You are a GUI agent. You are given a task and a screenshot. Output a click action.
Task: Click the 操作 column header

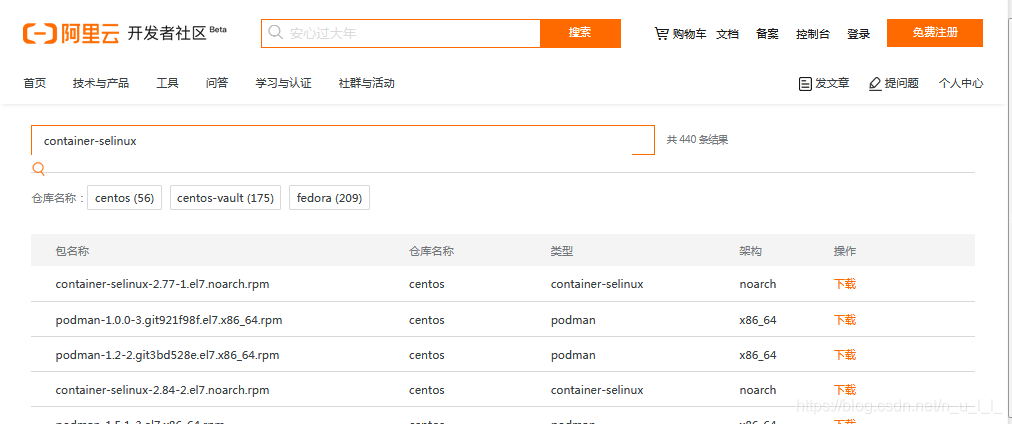coord(845,251)
